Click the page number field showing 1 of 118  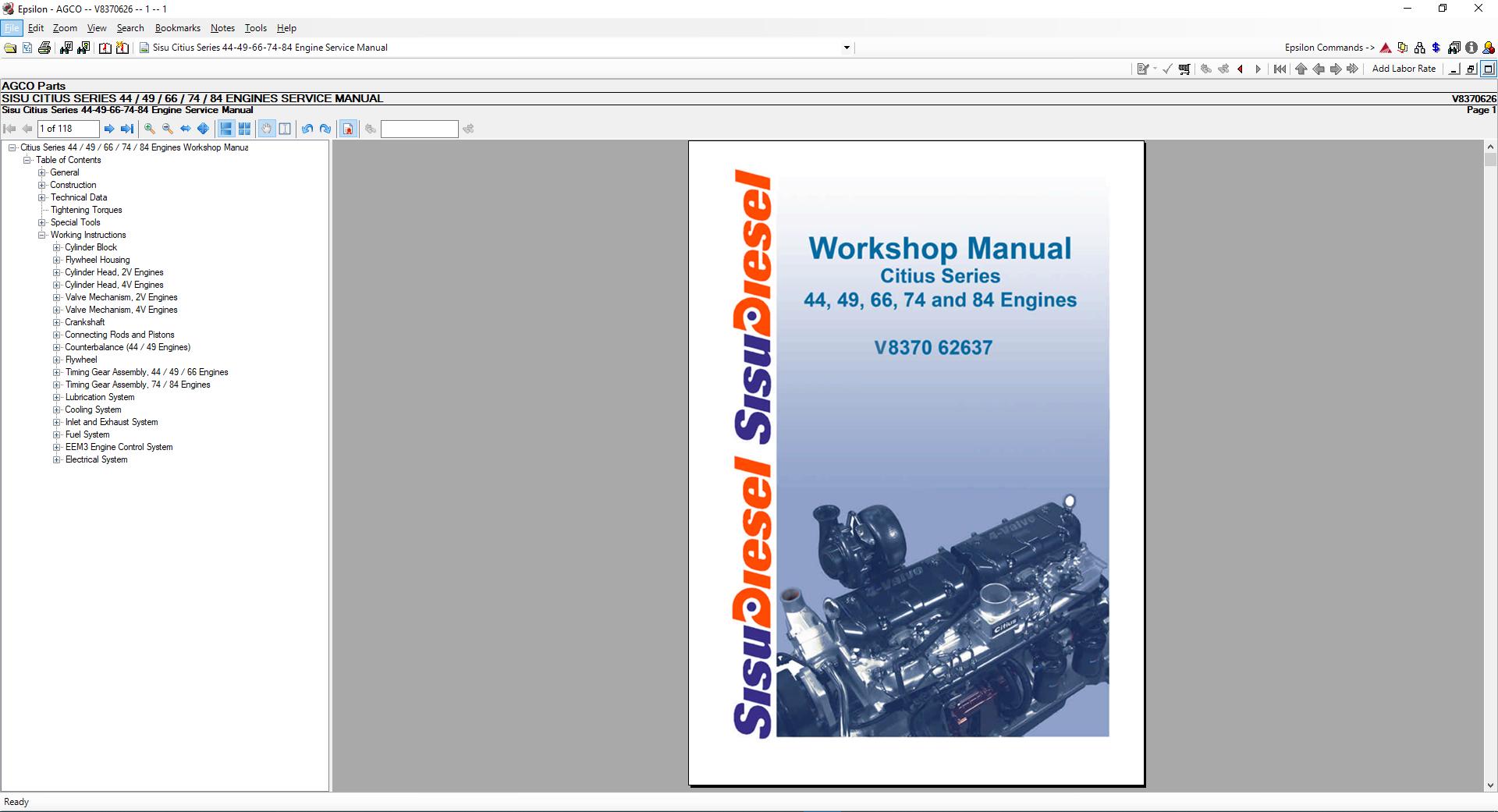pos(69,129)
